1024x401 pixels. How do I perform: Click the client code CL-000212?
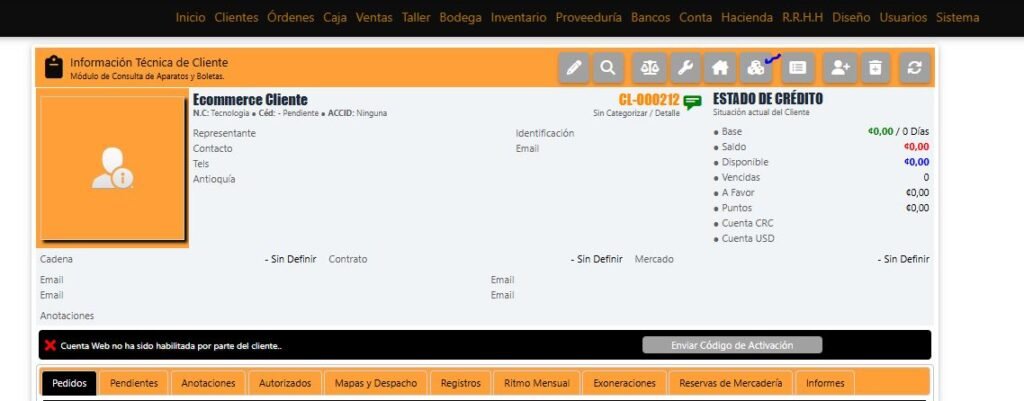(648, 100)
